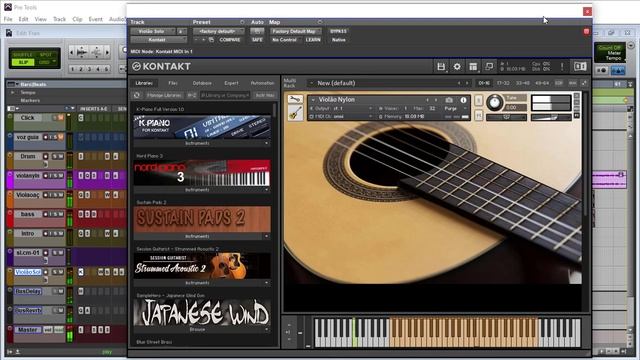Click the Kontakt panic exclamation icon

562,67
